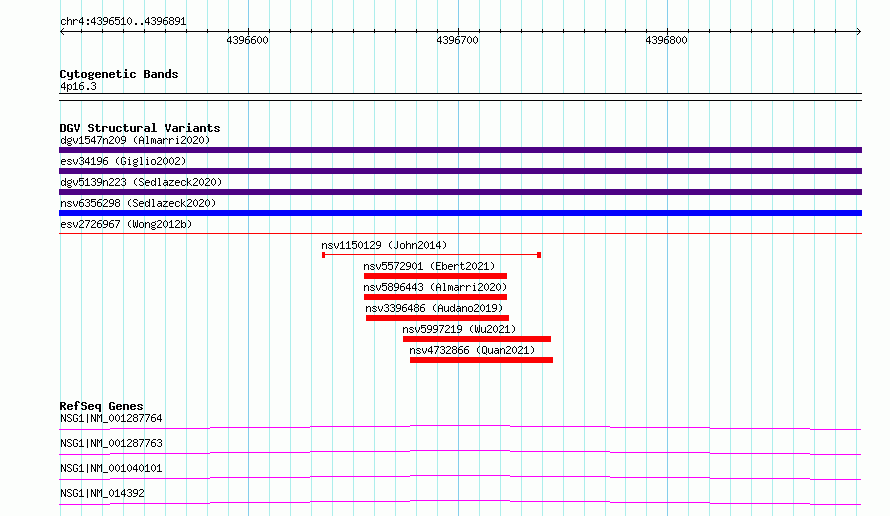Viewport: 890px width, 516px height.
Task: Select the red nsv5997219 variant bar
Action: pyautogui.click(x=477, y=339)
